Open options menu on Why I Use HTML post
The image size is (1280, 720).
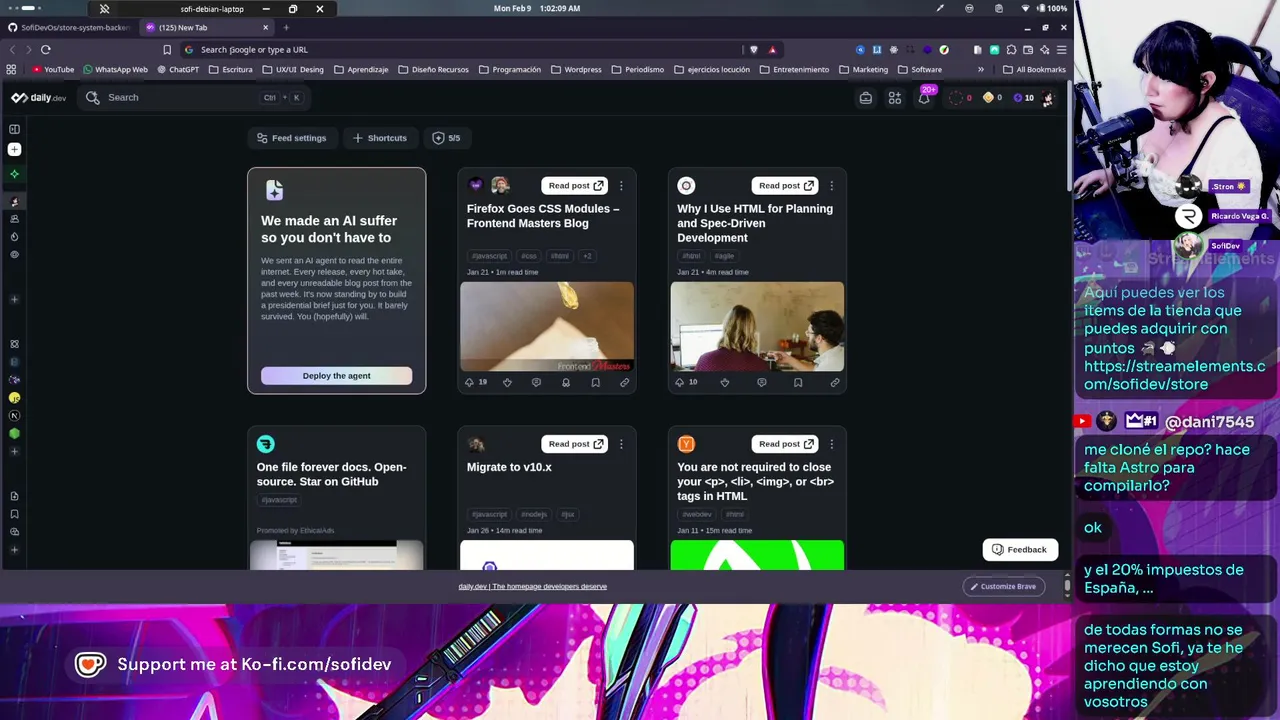831,185
